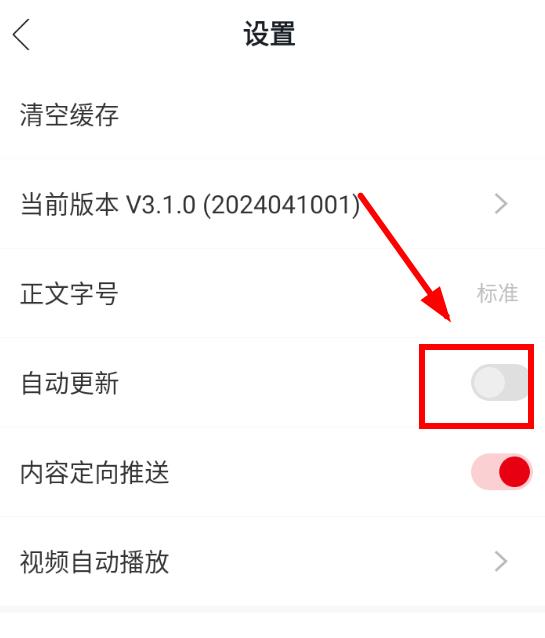Change font size value 标准
This screenshot has height=638, width=545.
click(497, 293)
